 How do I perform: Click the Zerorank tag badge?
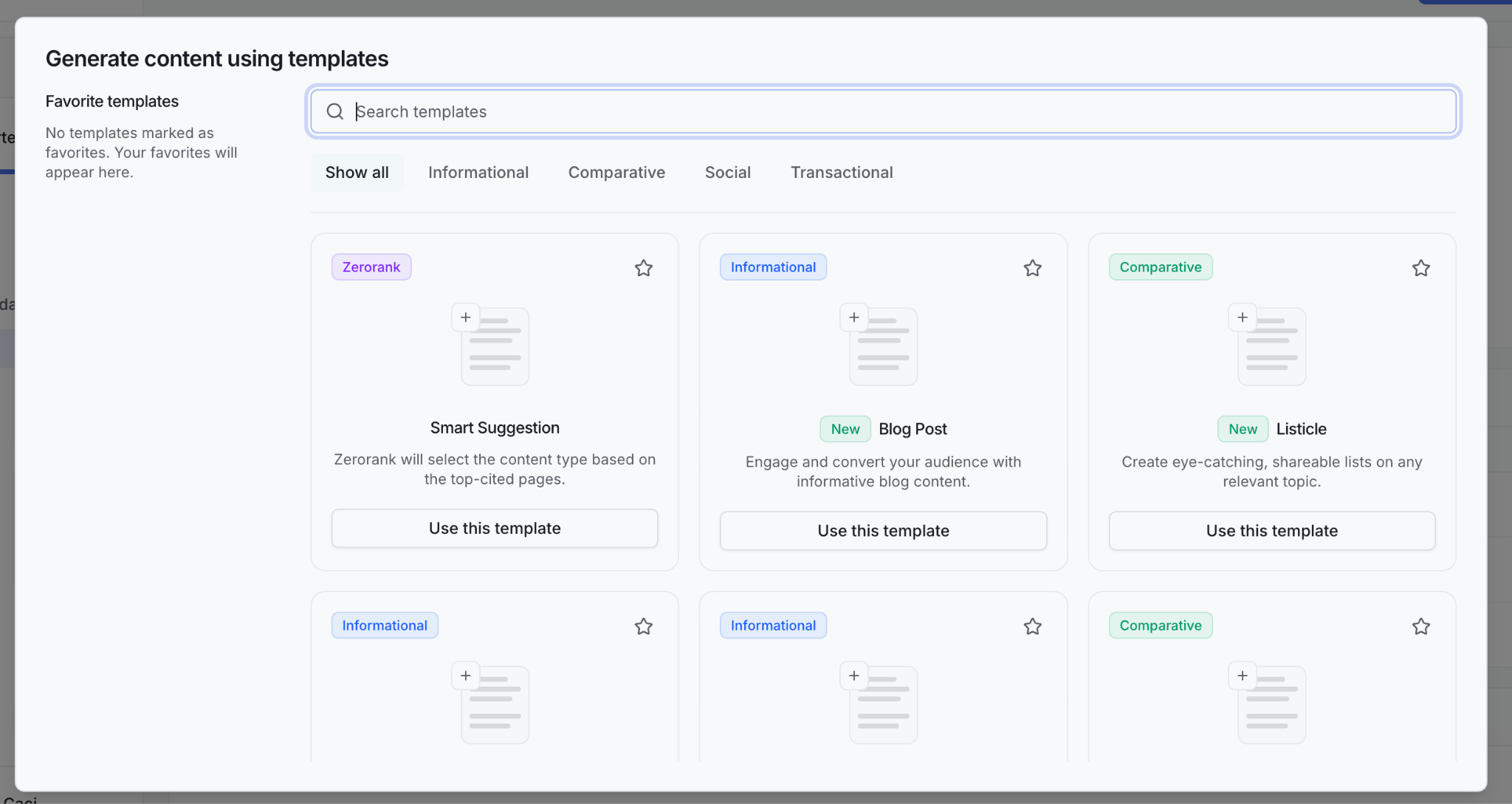click(371, 267)
